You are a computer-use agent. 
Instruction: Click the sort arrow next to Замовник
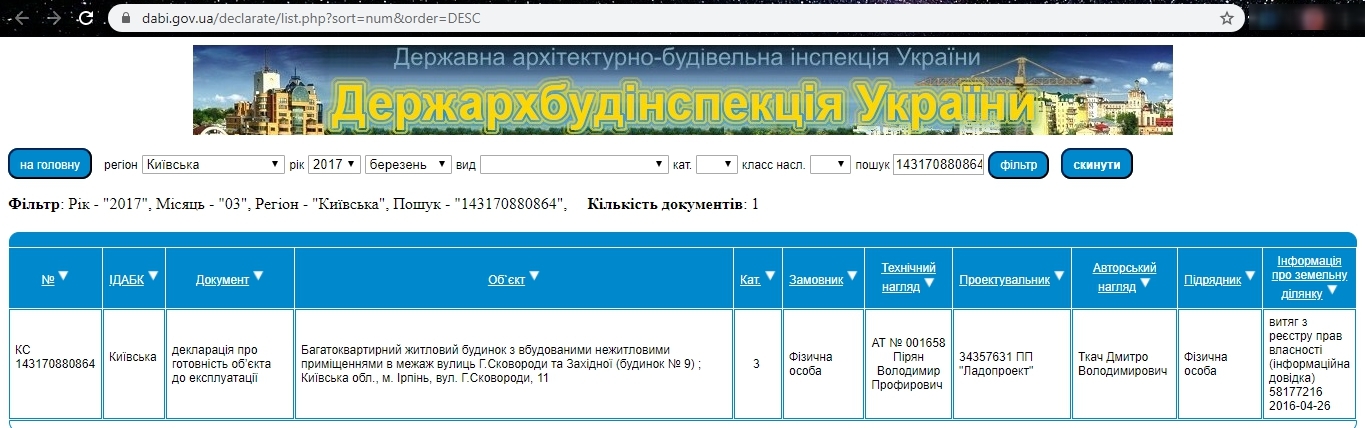(x=852, y=276)
